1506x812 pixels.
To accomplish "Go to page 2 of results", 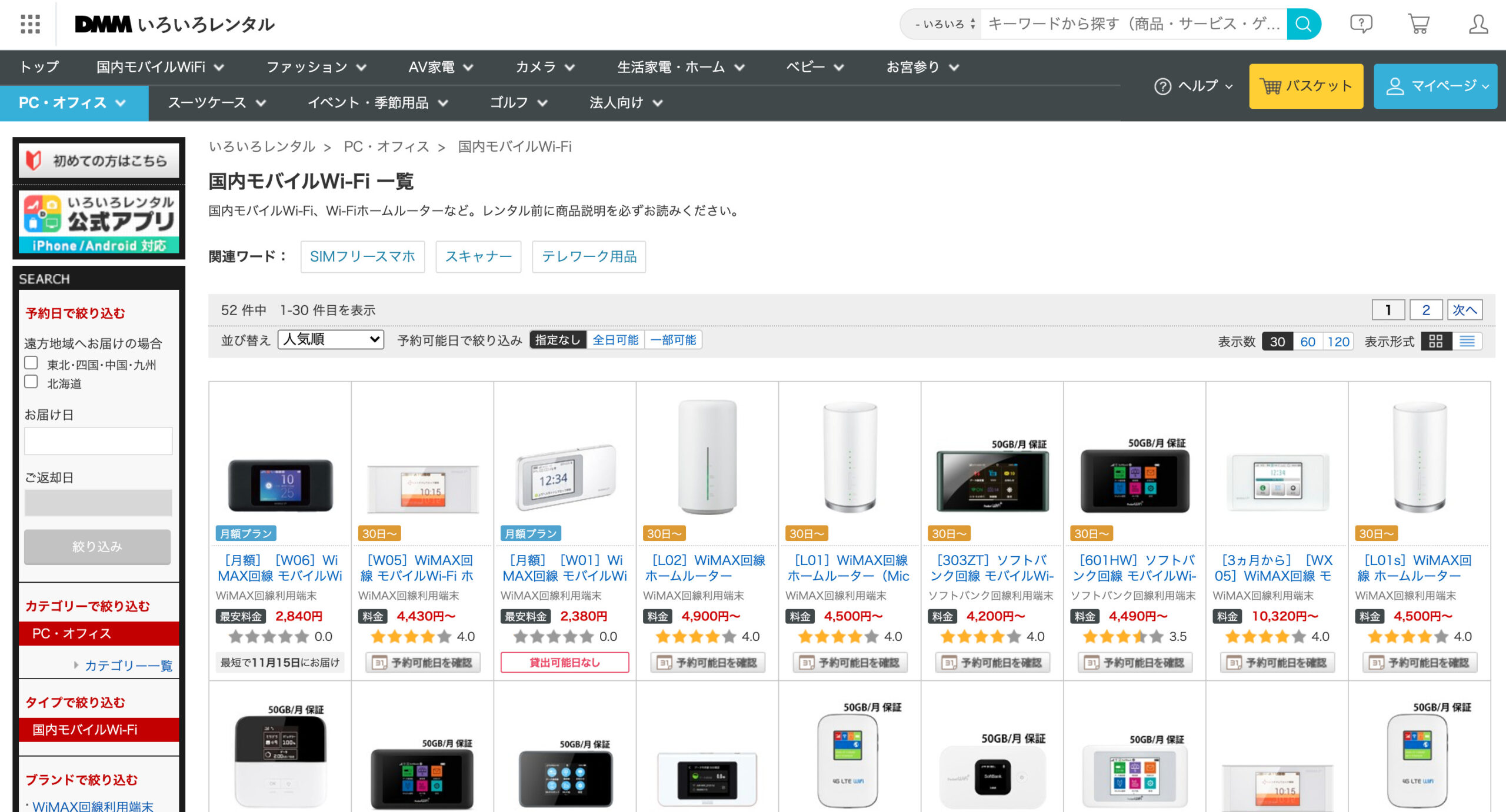I will point(1426,310).
